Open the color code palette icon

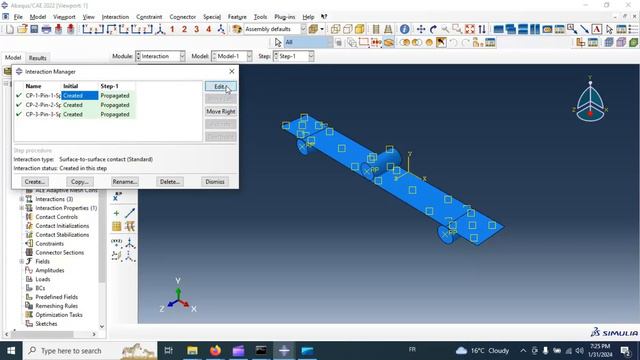pyautogui.click(x=237, y=29)
